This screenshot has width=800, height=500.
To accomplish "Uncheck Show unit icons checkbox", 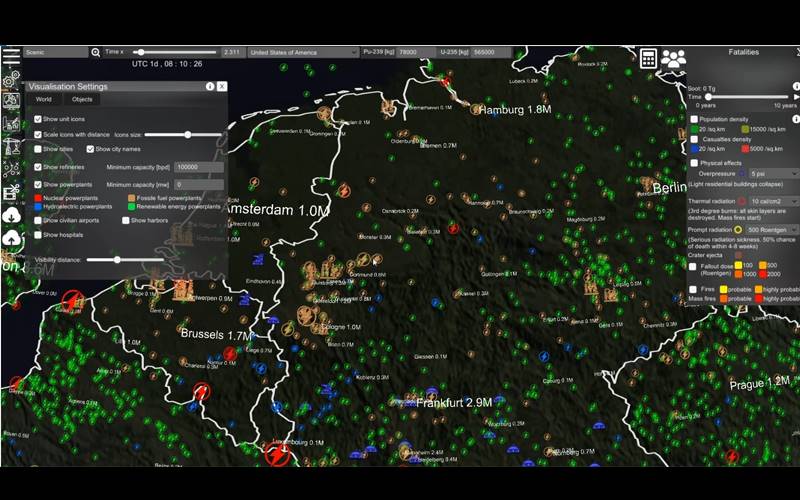I will click(x=38, y=119).
